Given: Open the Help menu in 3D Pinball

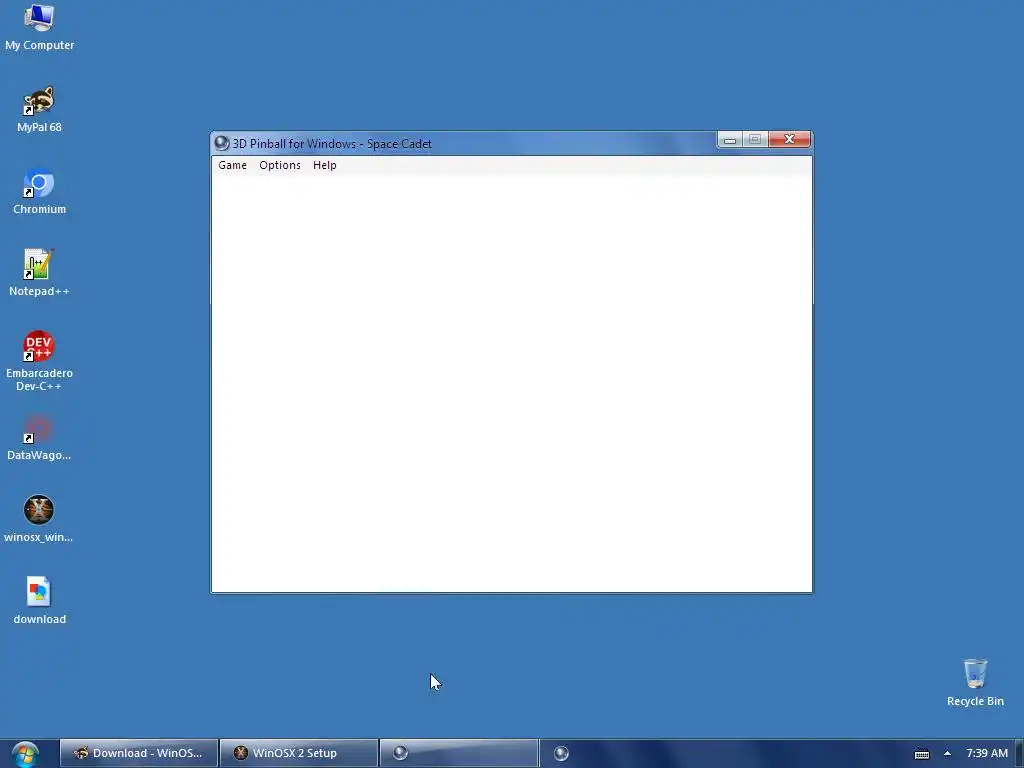Looking at the screenshot, I should point(325,165).
